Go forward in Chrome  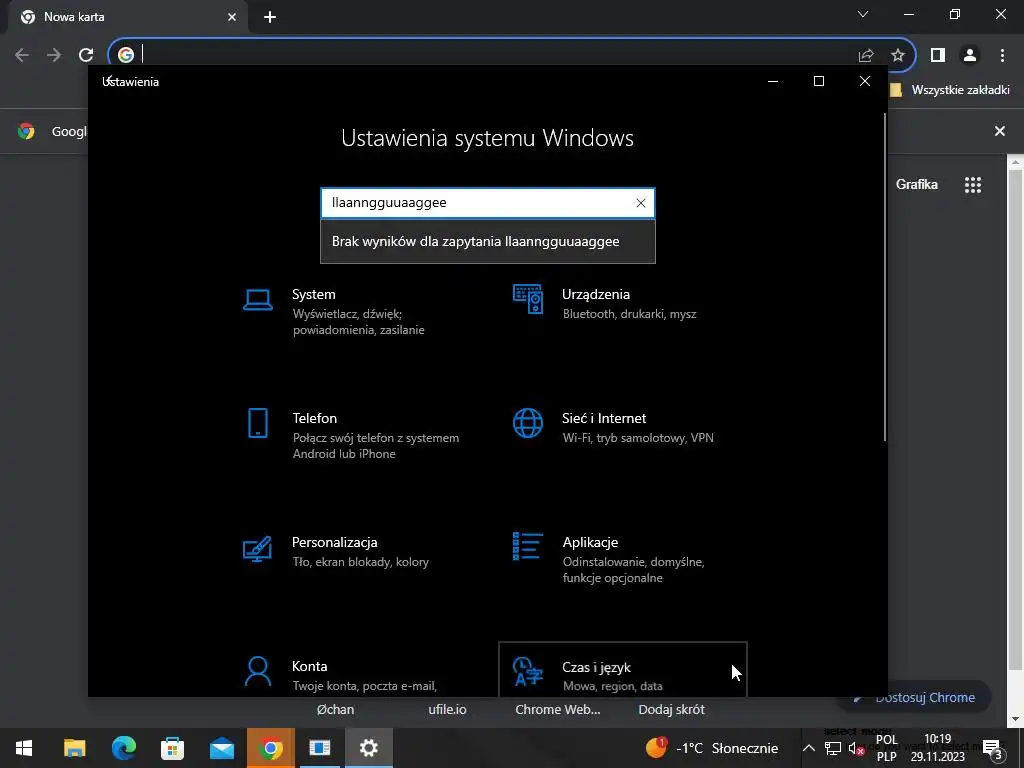(x=54, y=55)
